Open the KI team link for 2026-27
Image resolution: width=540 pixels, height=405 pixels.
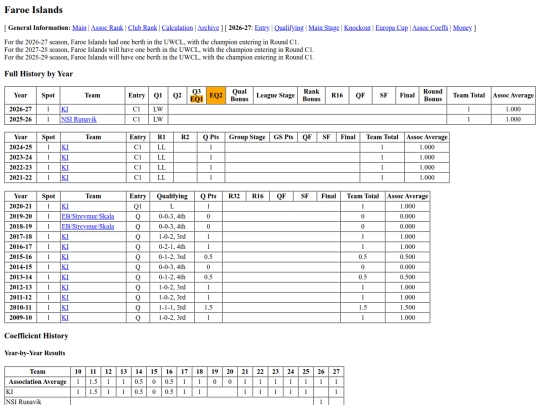point(65,109)
